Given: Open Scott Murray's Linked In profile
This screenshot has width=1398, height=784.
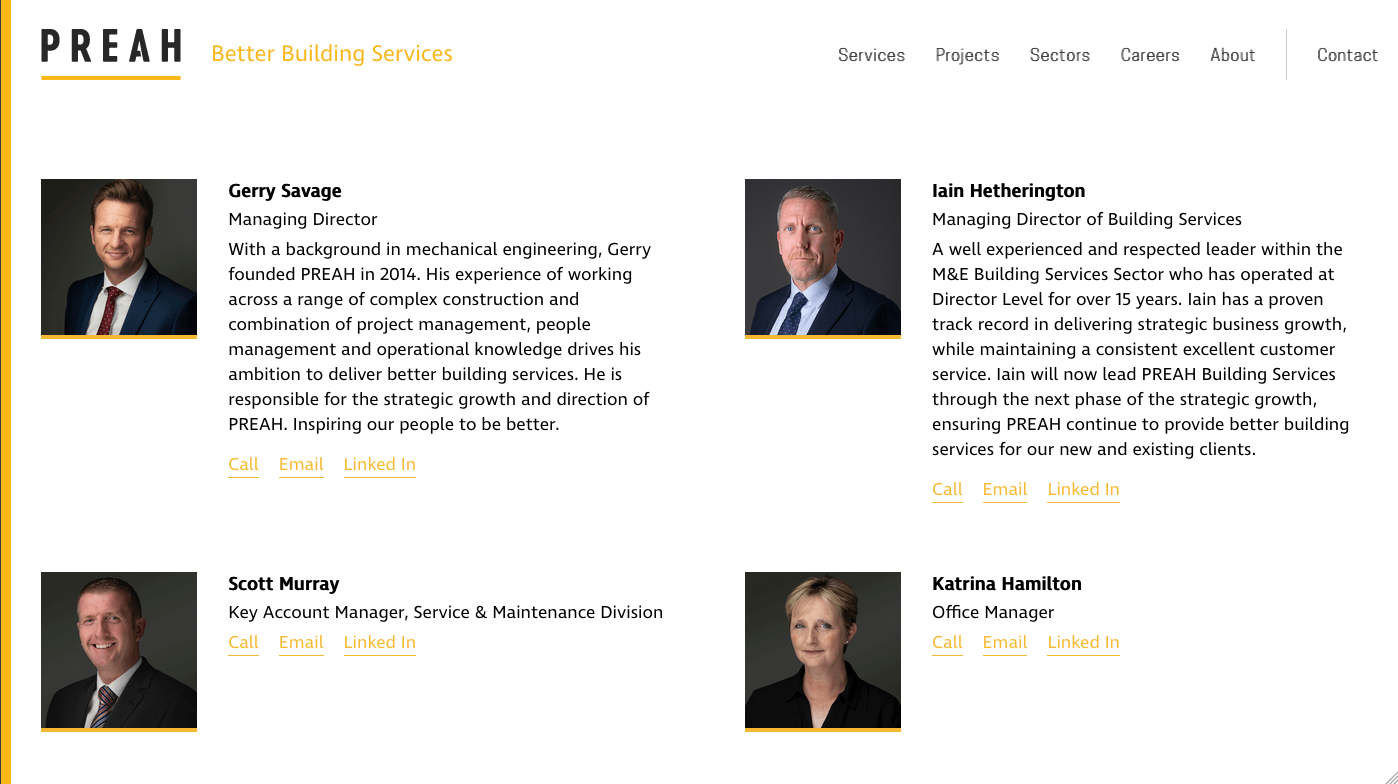Looking at the screenshot, I should pos(379,642).
